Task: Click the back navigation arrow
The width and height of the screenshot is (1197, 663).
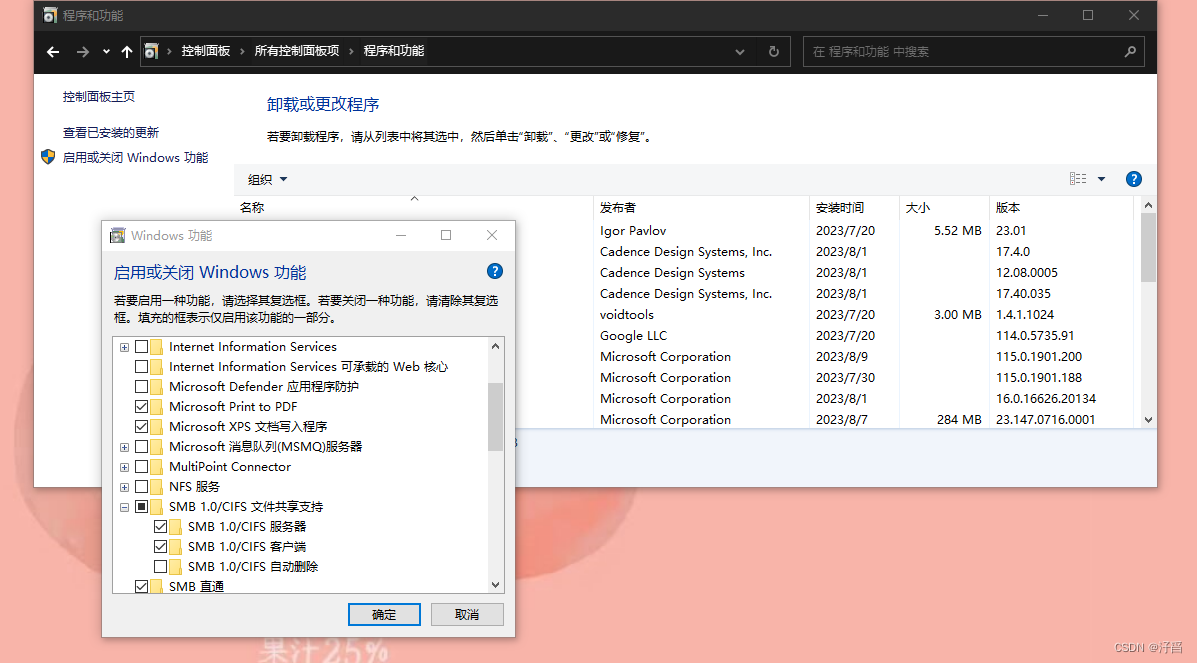Action: (x=53, y=51)
